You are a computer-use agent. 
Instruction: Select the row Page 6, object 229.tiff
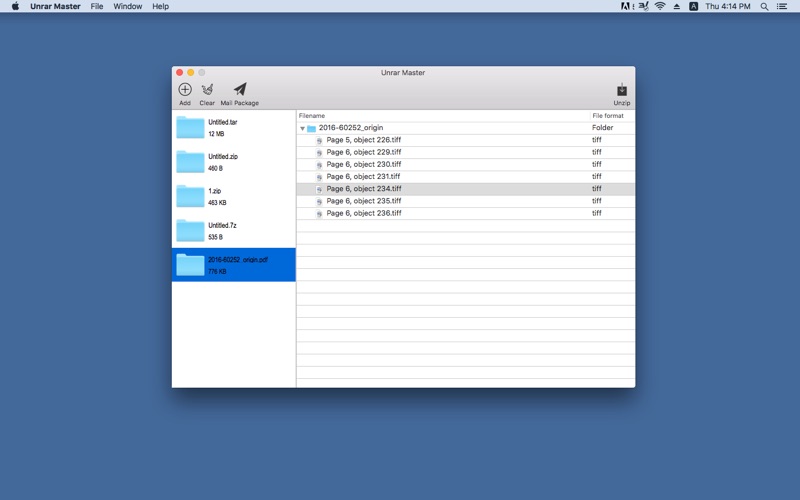466,152
